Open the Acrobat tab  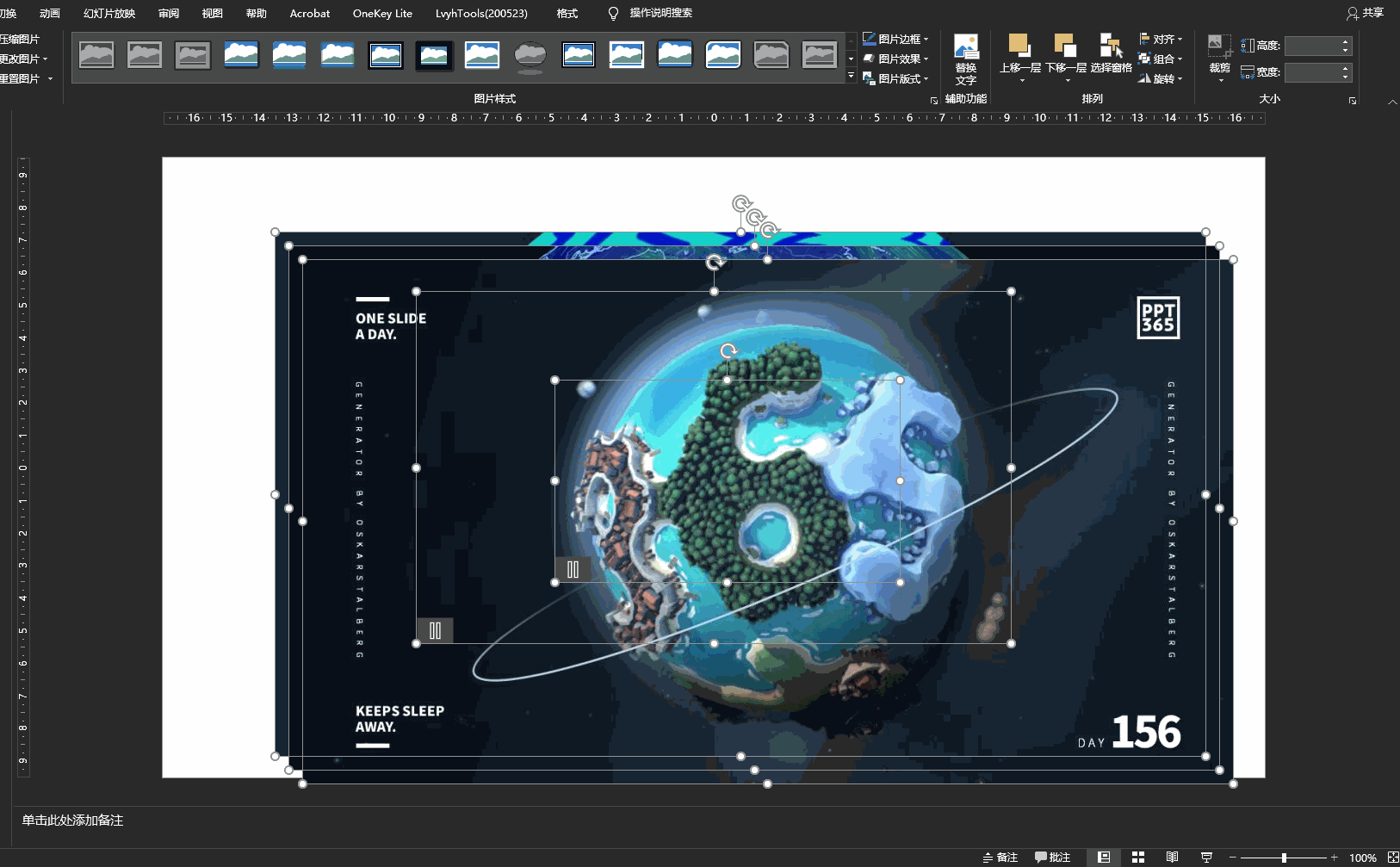310,13
